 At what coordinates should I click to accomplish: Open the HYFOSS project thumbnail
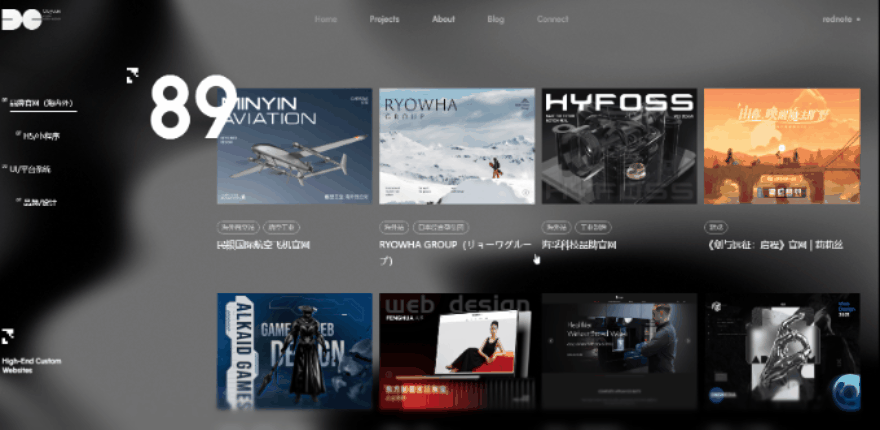click(x=618, y=146)
